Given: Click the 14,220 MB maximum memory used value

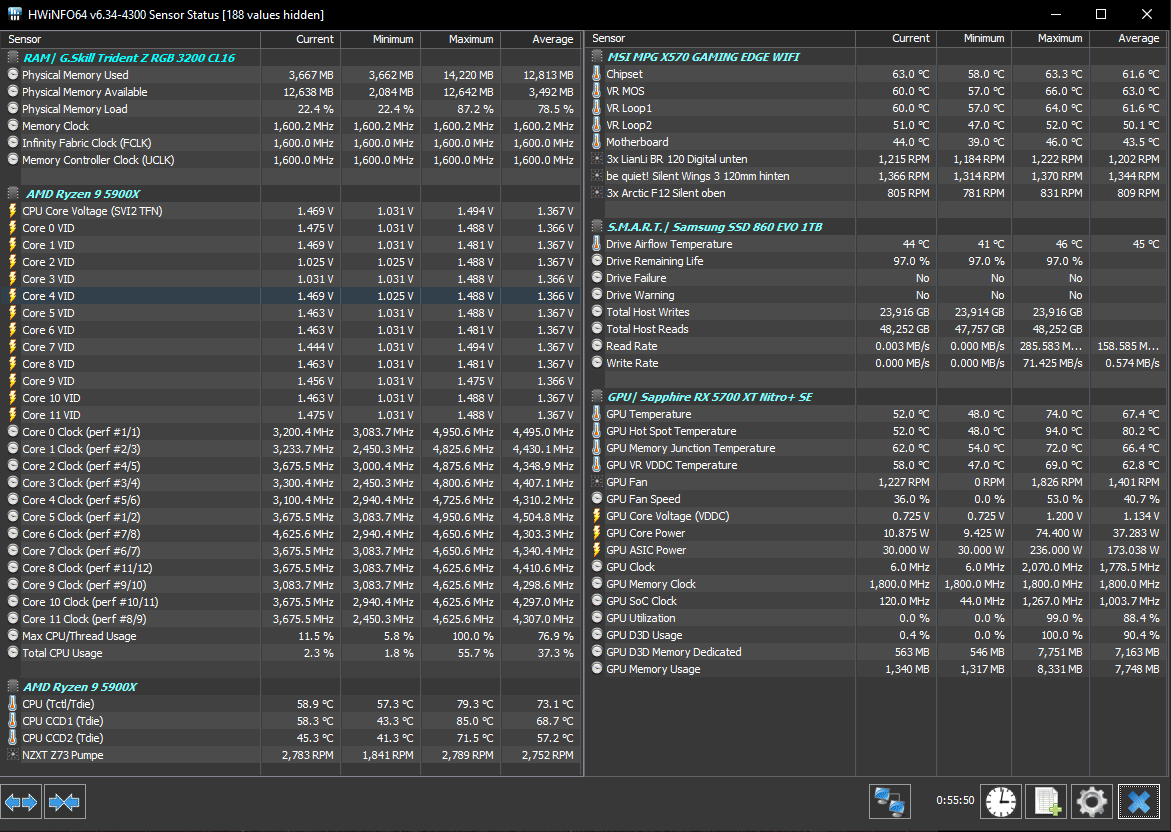Looking at the screenshot, I should coord(468,75).
